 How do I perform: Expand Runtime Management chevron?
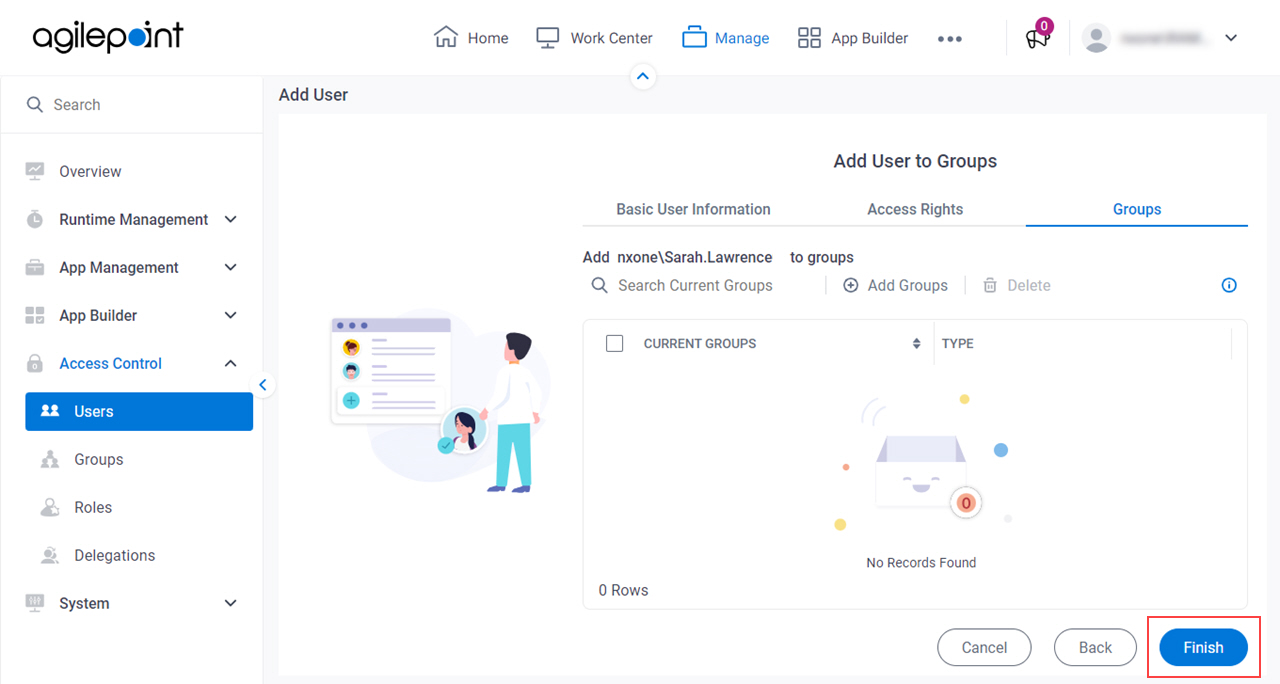[x=231, y=219]
